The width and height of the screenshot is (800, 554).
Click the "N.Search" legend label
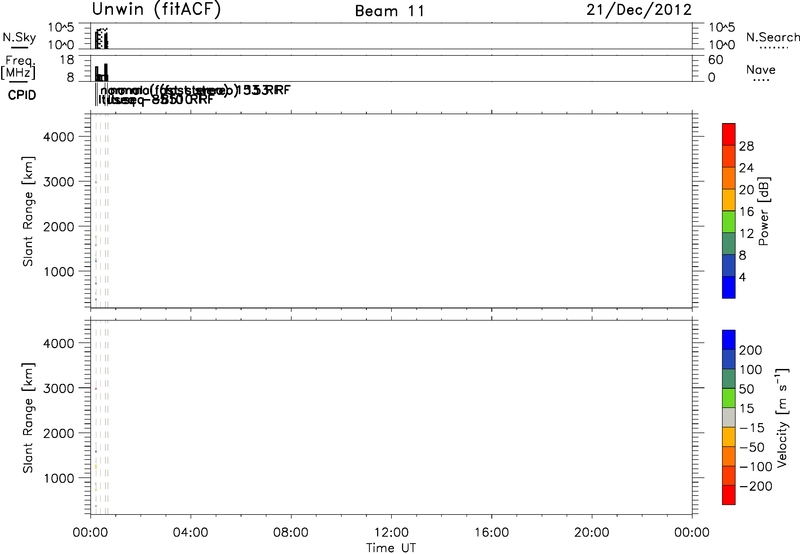pos(772,37)
